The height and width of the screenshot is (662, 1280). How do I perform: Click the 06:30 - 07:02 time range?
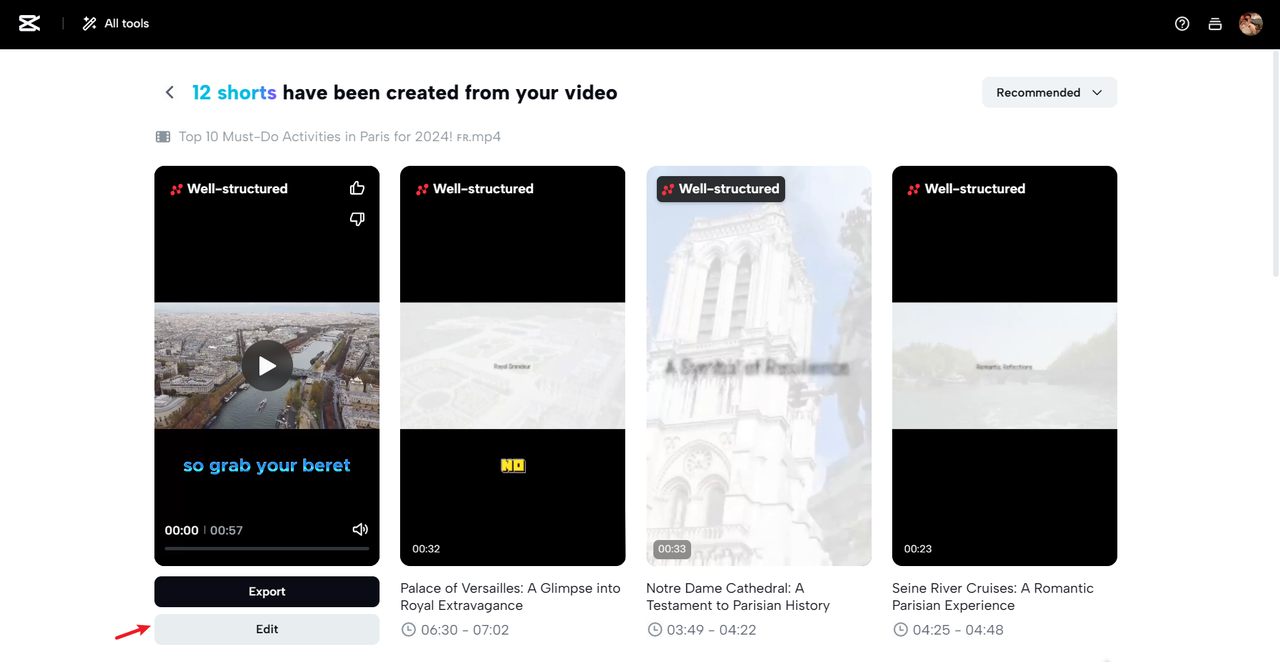[465, 630]
